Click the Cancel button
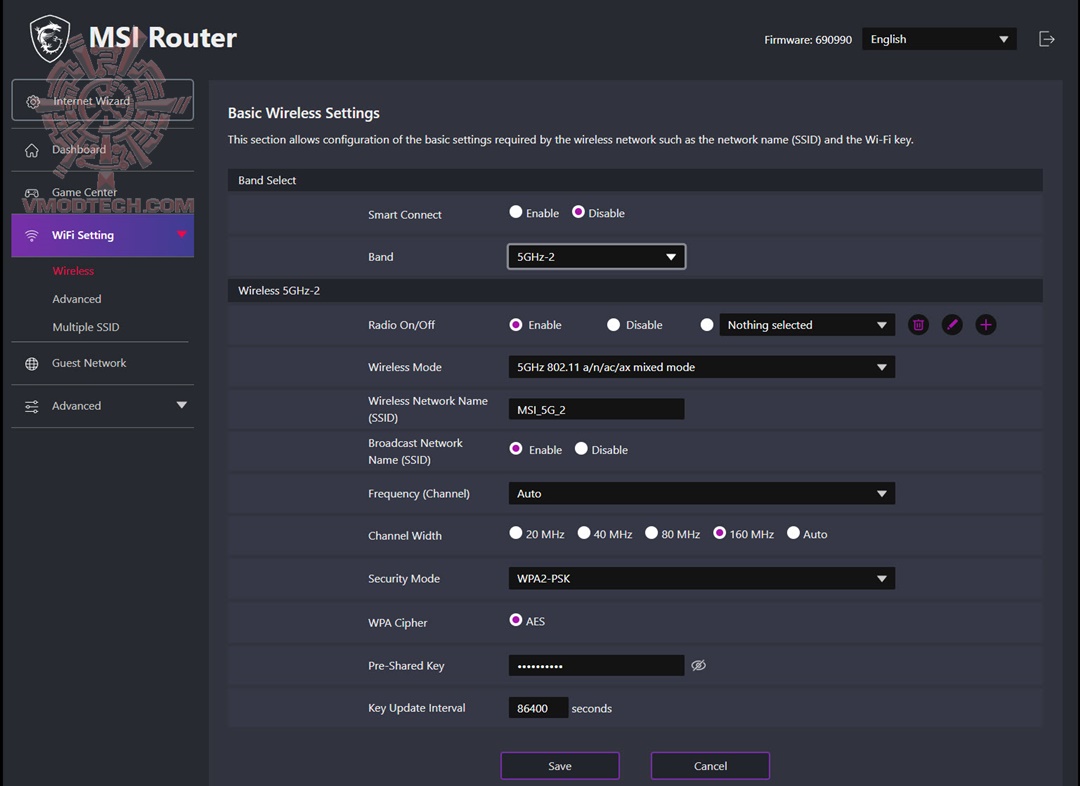The image size is (1080, 786). (710, 766)
